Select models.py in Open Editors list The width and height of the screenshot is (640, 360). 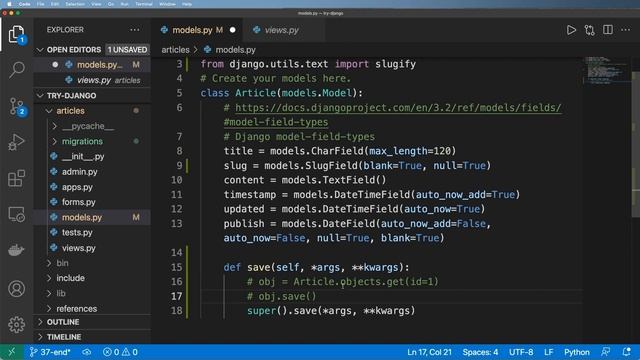click(x=92, y=65)
